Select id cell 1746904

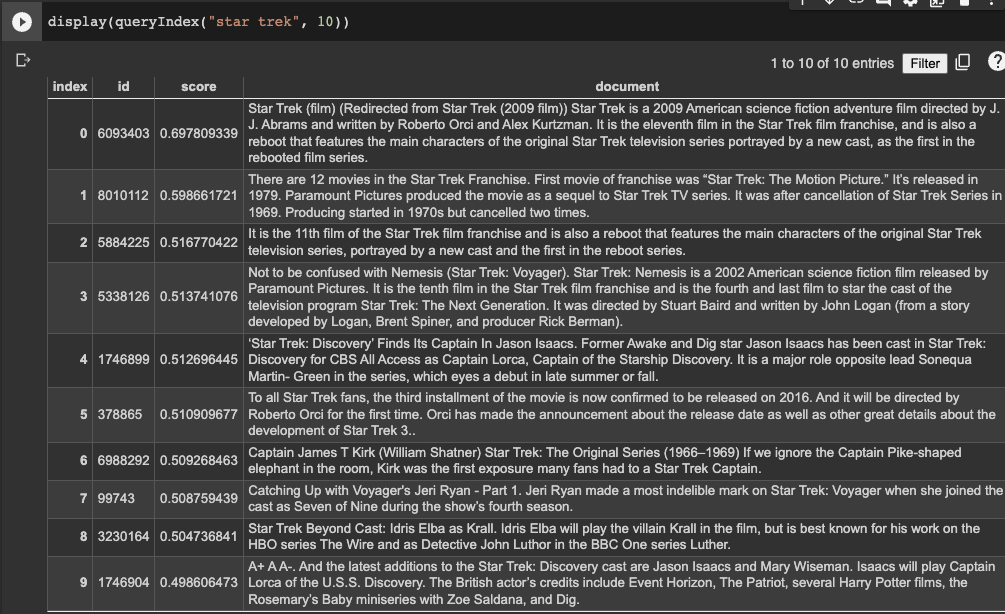click(x=123, y=583)
